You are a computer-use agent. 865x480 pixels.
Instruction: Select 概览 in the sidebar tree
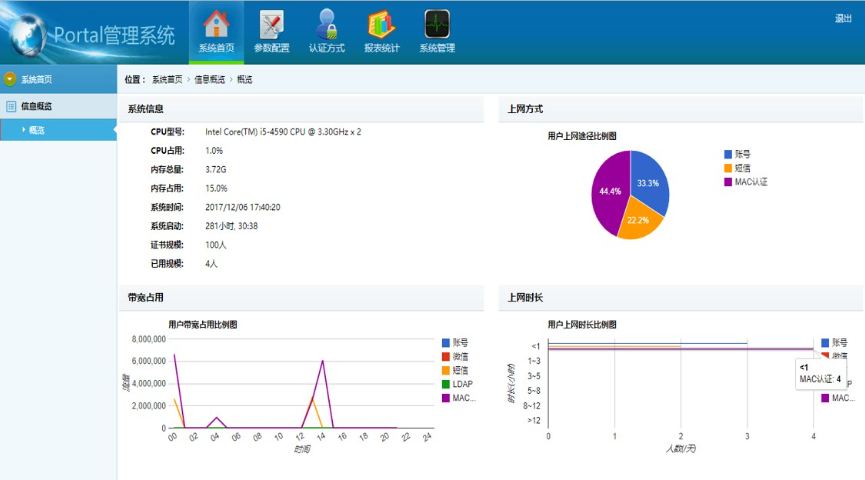pos(37,130)
